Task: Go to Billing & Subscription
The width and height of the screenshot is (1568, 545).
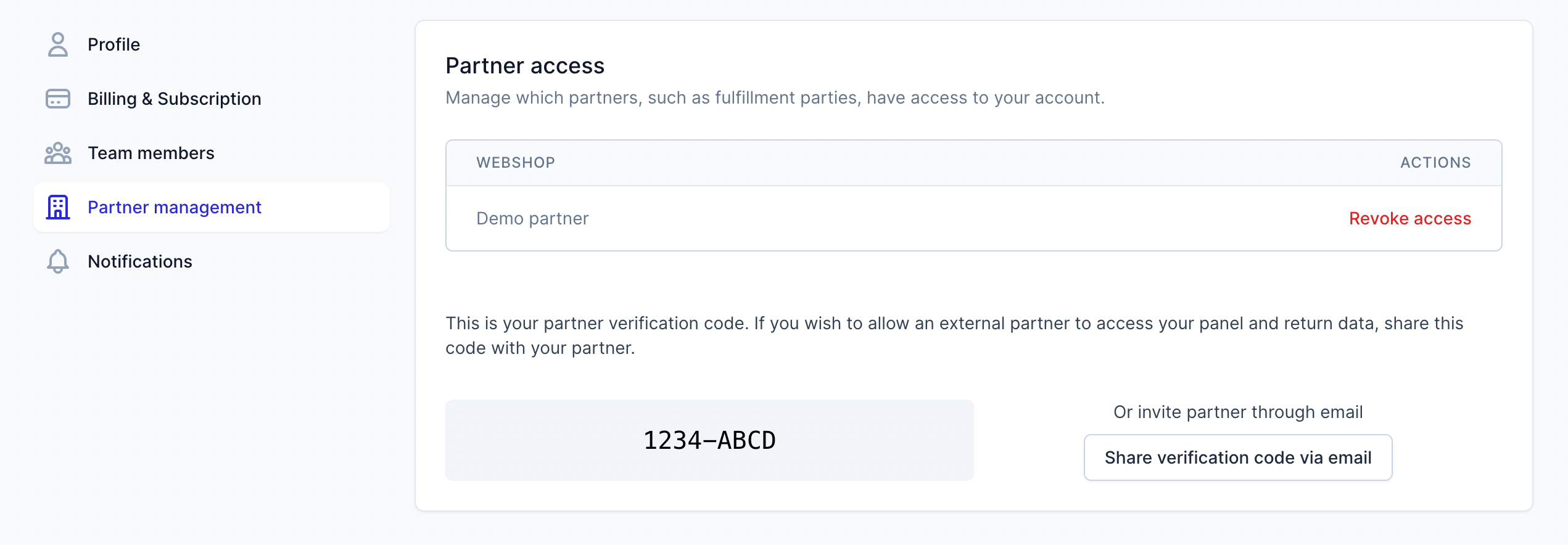Action: click(174, 99)
